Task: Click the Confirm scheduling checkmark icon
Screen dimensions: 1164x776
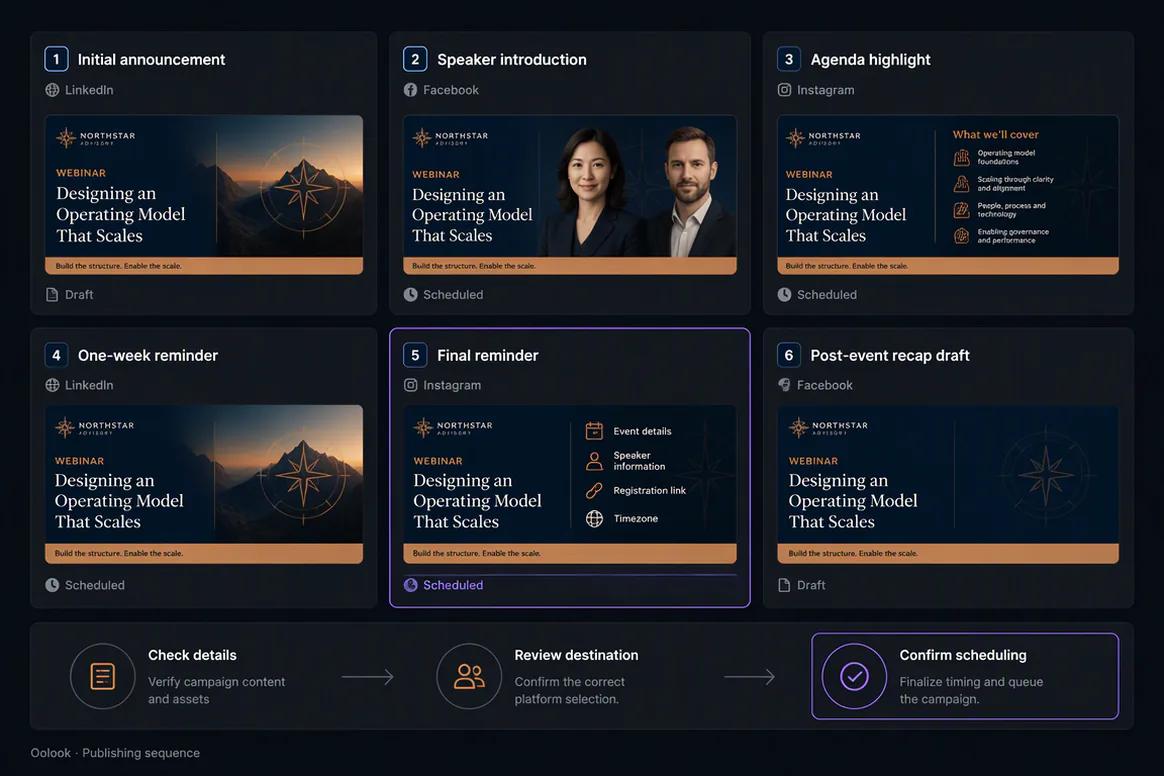Action: [x=854, y=676]
